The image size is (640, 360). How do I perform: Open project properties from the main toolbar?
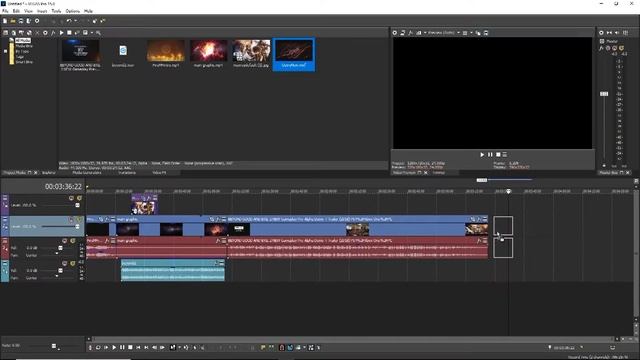[37, 21]
